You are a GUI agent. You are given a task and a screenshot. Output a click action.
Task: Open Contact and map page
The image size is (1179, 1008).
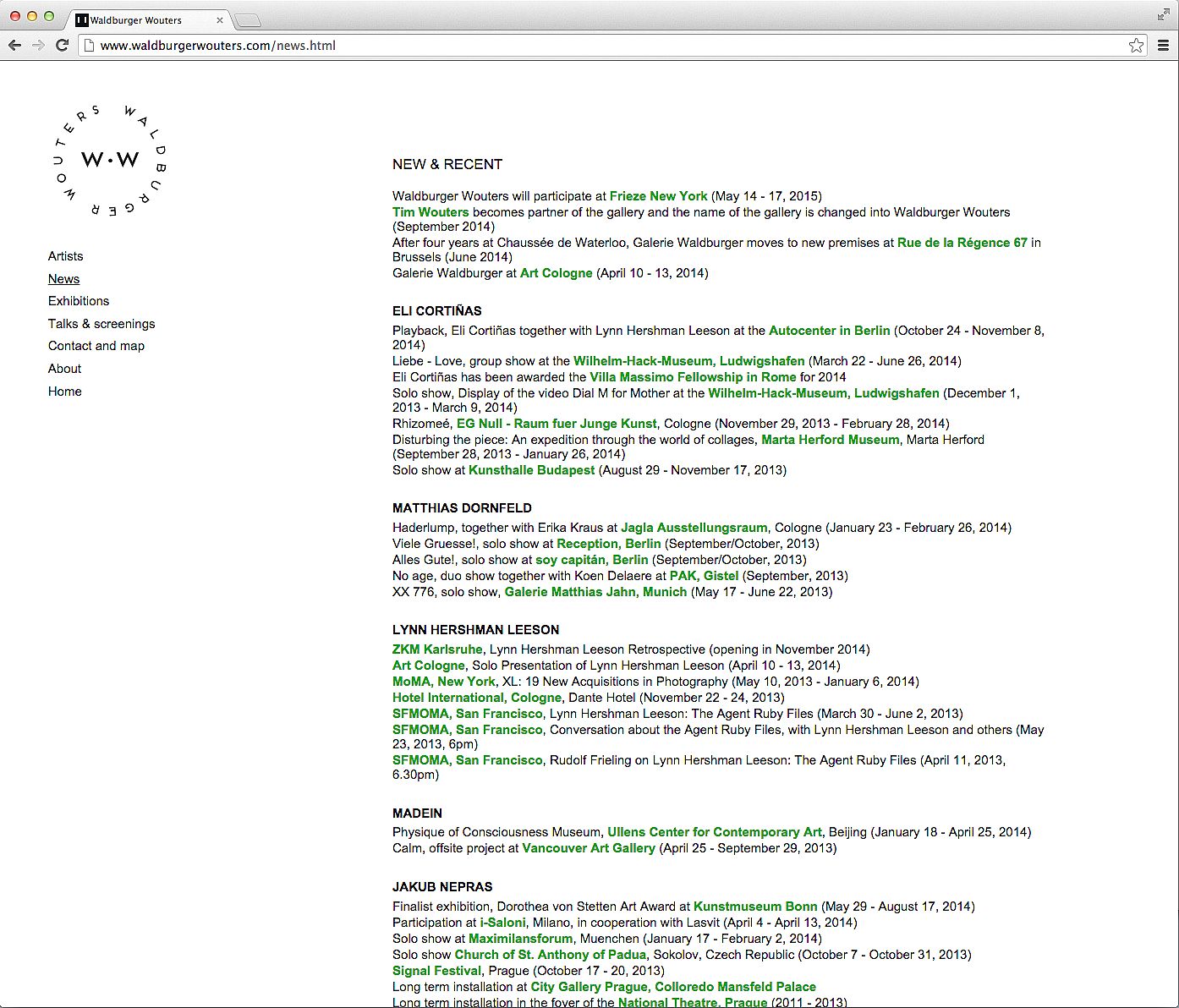pos(96,346)
